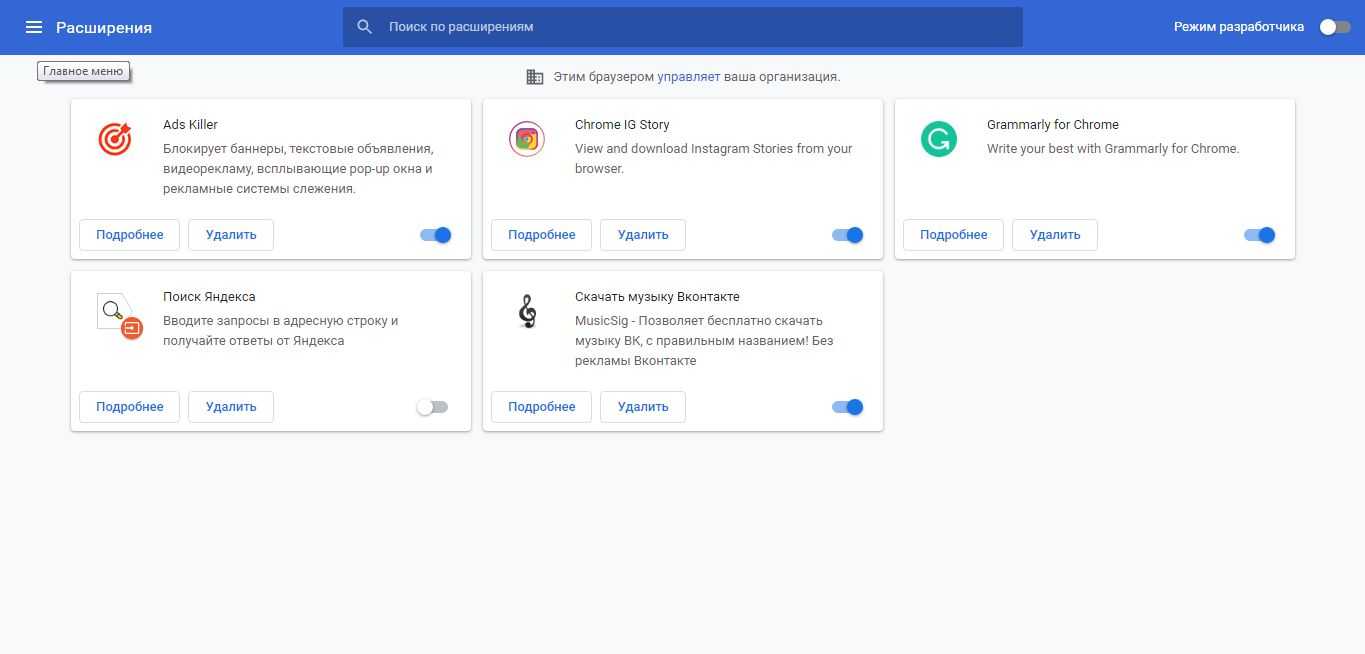Open Подробнее for Скачать музыку Вконтакте
The width and height of the screenshot is (1365, 654).
[541, 407]
